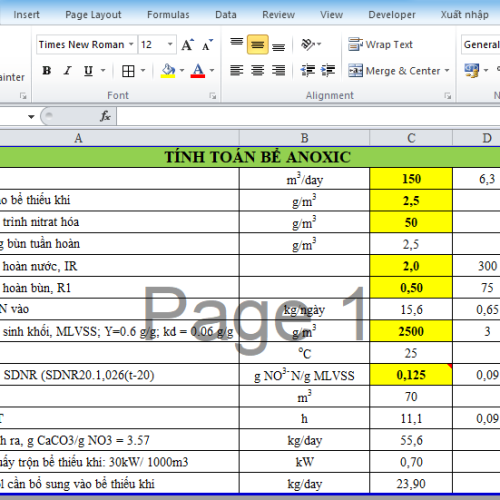Align text right
This screenshot has height=500, width=500.
278,71
